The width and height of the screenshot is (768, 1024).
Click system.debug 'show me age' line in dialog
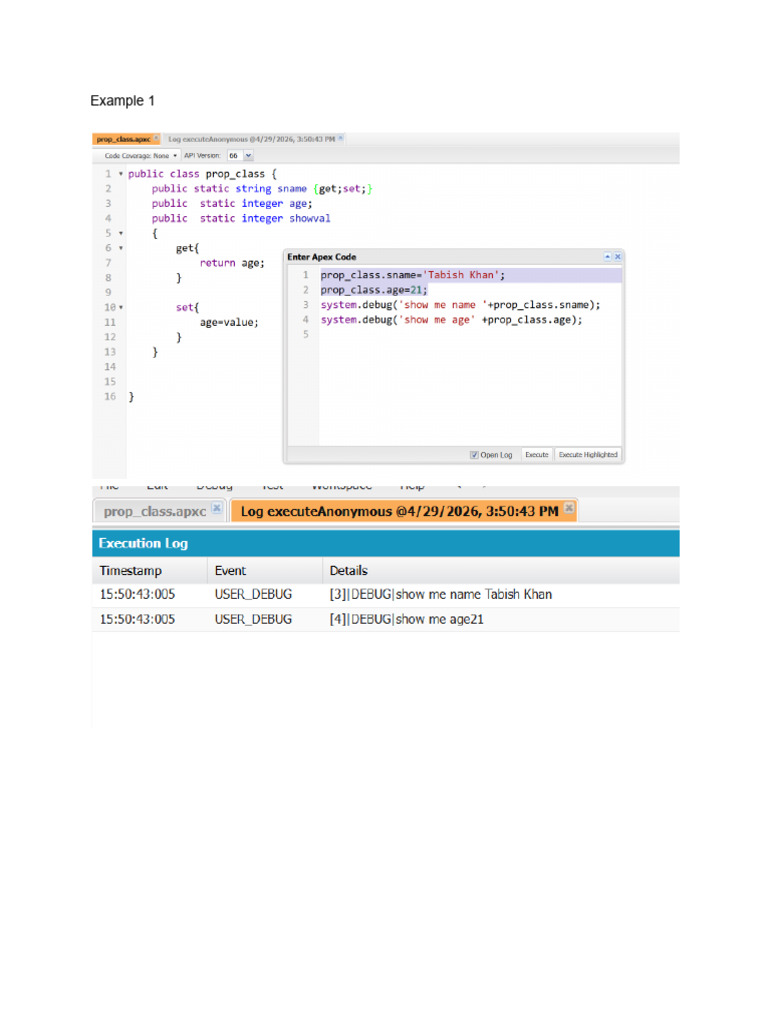pyautogui.click(x=451, y=320)
